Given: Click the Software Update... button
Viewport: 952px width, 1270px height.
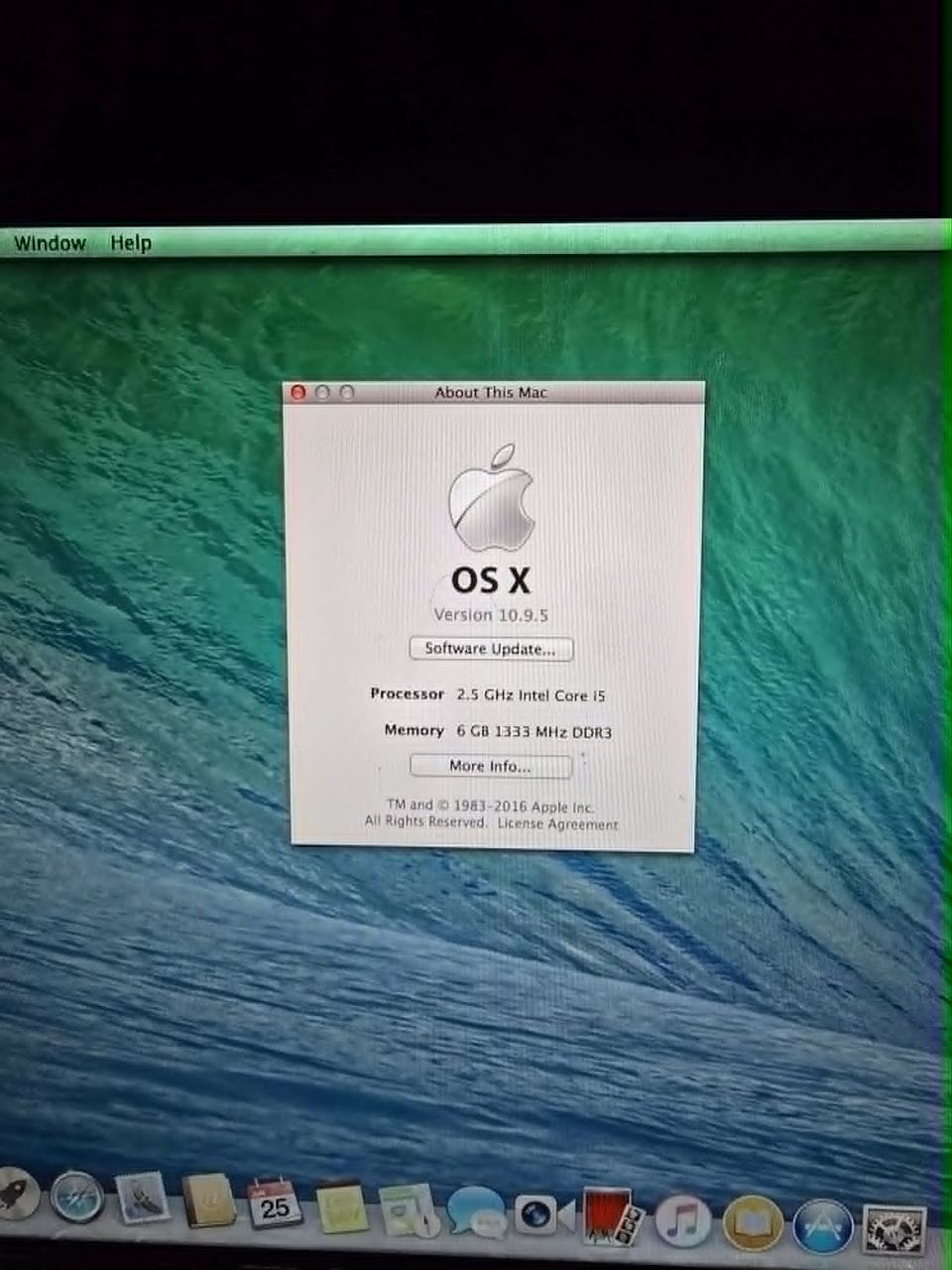Looking at the screenshot, I should pyautogui.click(x=491, y=649).
